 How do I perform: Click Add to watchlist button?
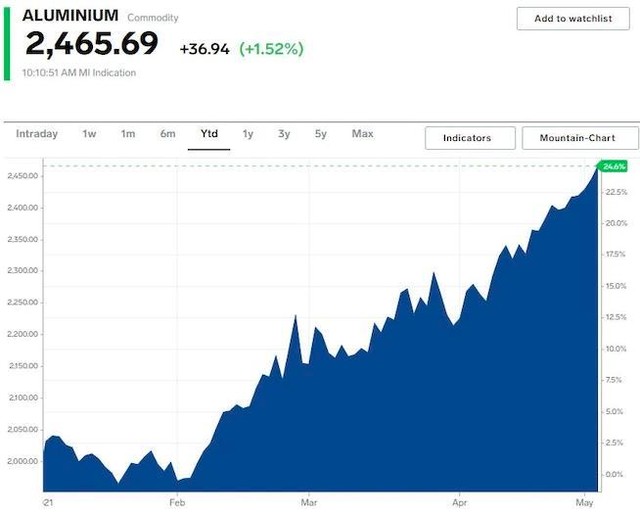[x=577, y=19]
